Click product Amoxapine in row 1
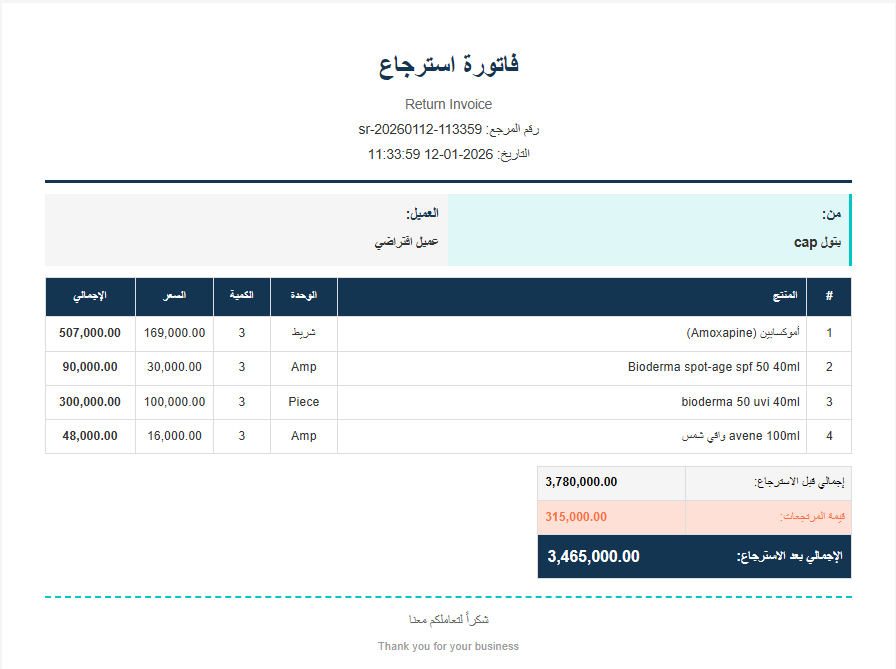 click(x=743, y=333)
